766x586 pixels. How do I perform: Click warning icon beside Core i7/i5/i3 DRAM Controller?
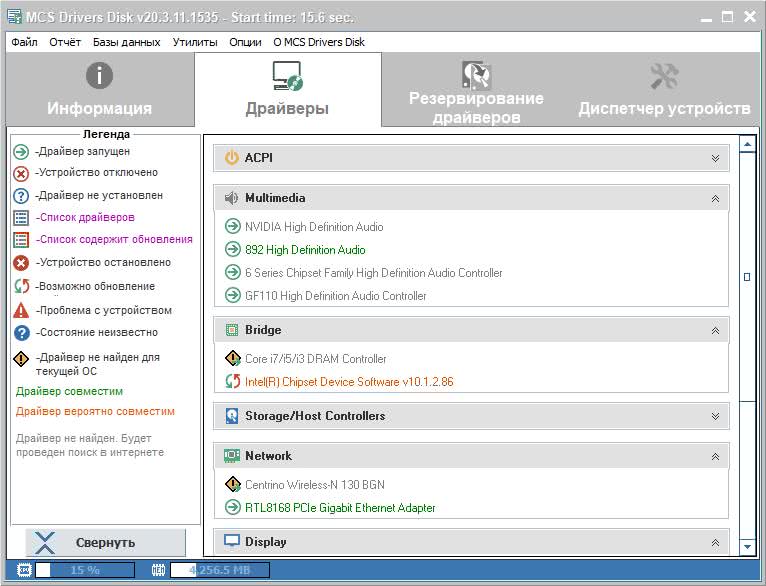click(233, 358)
